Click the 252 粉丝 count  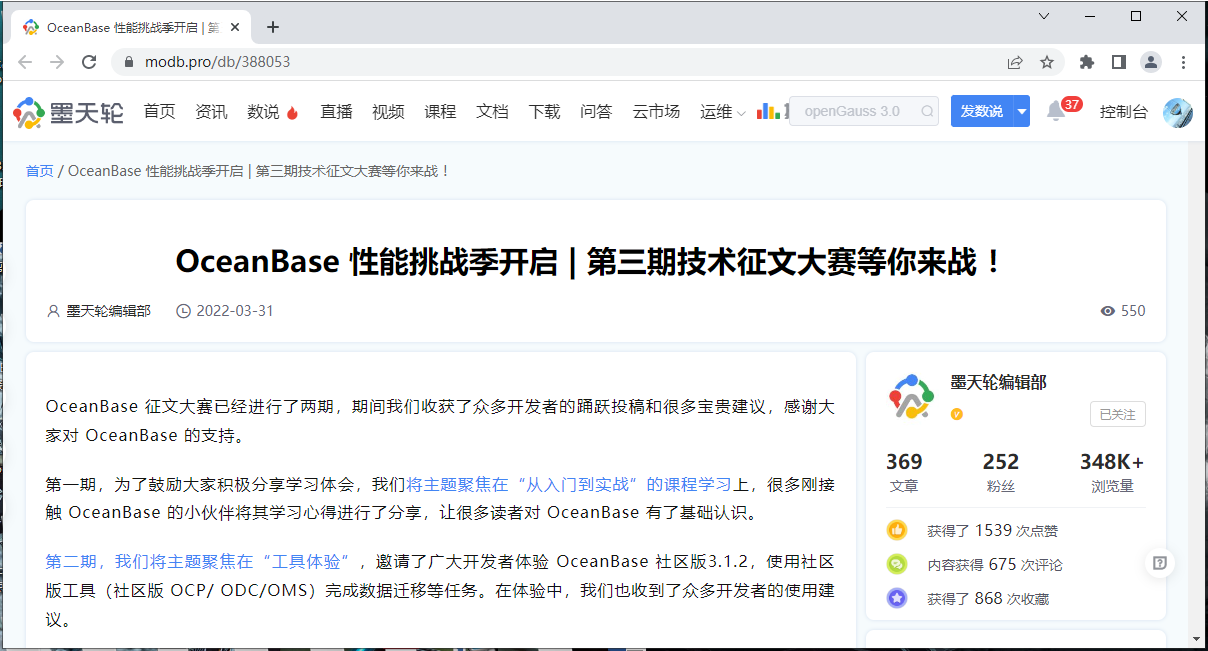1001,473
